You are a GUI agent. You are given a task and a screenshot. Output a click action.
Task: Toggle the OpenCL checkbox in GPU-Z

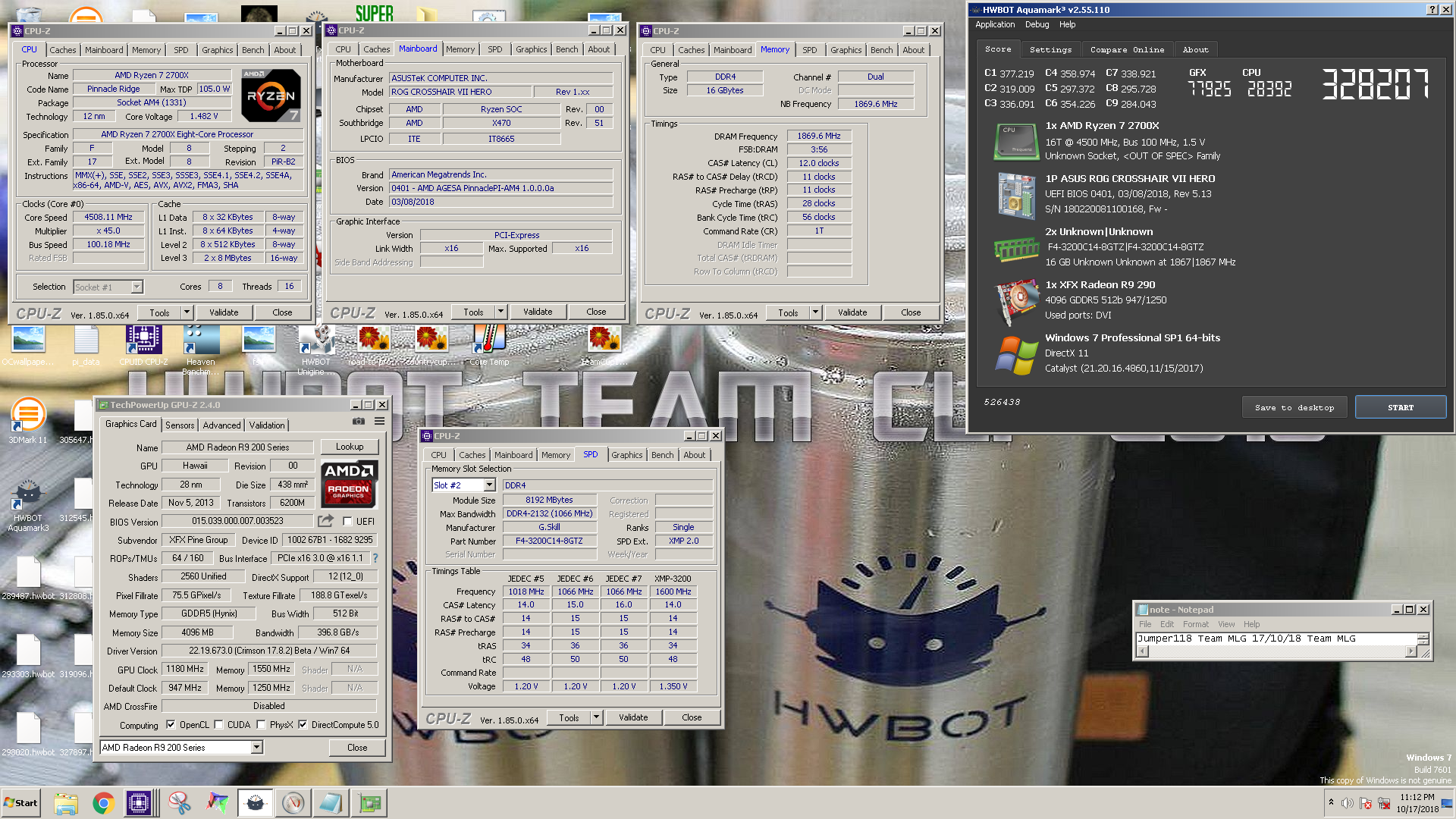(x=171, y=725)
